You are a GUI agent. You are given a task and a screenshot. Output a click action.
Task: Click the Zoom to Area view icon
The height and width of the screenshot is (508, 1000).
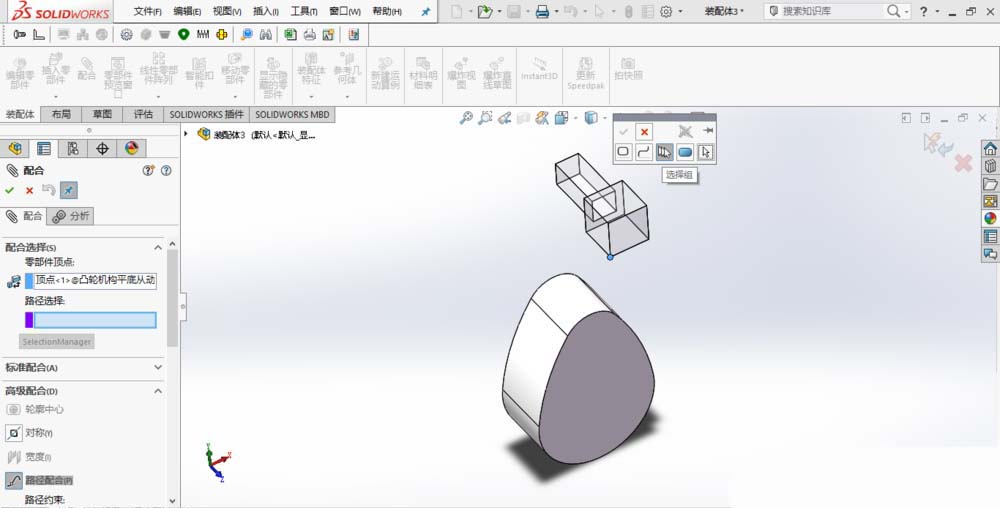(485, 117)
